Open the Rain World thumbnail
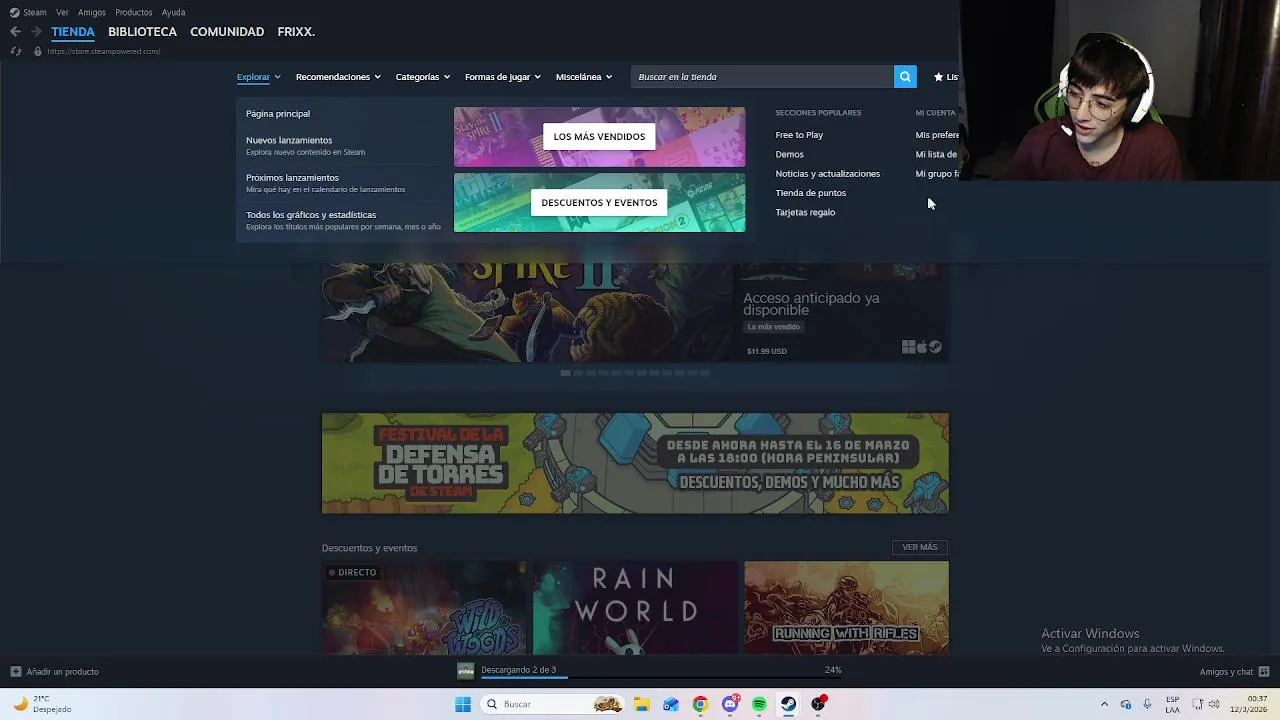The height and width of the screenshot is (720, 1280). coord(635,608)
